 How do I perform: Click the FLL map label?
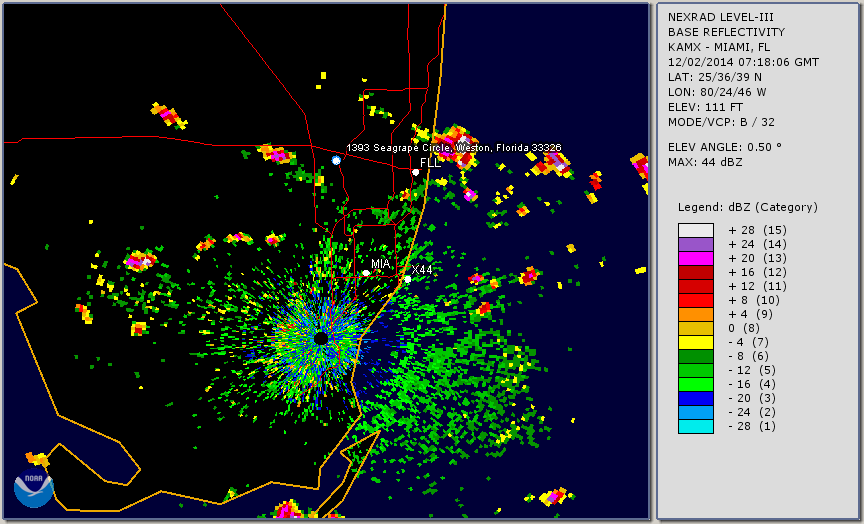pos(430,163)
